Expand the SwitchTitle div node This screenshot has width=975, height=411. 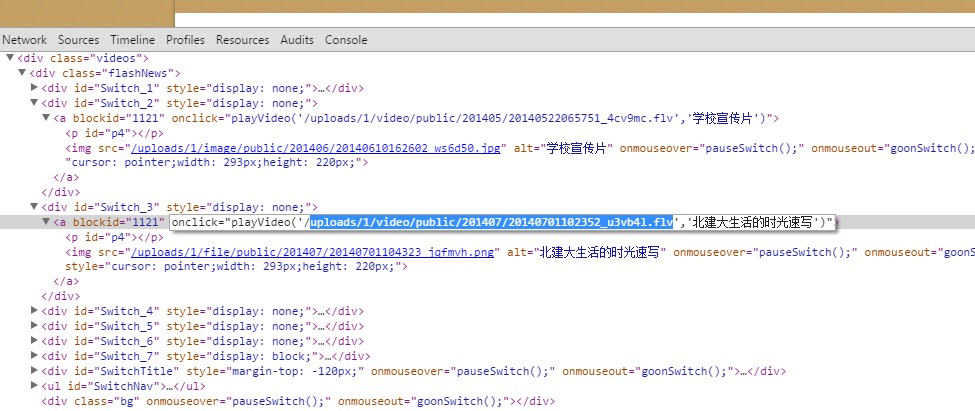(34, 371)
